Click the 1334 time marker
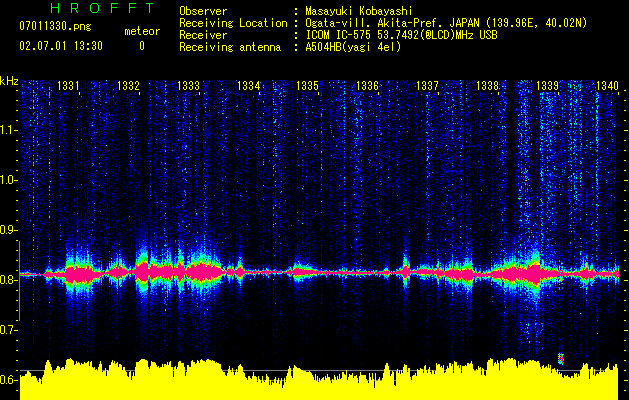This screenshot has height=400, width=629. coord(248,86)
